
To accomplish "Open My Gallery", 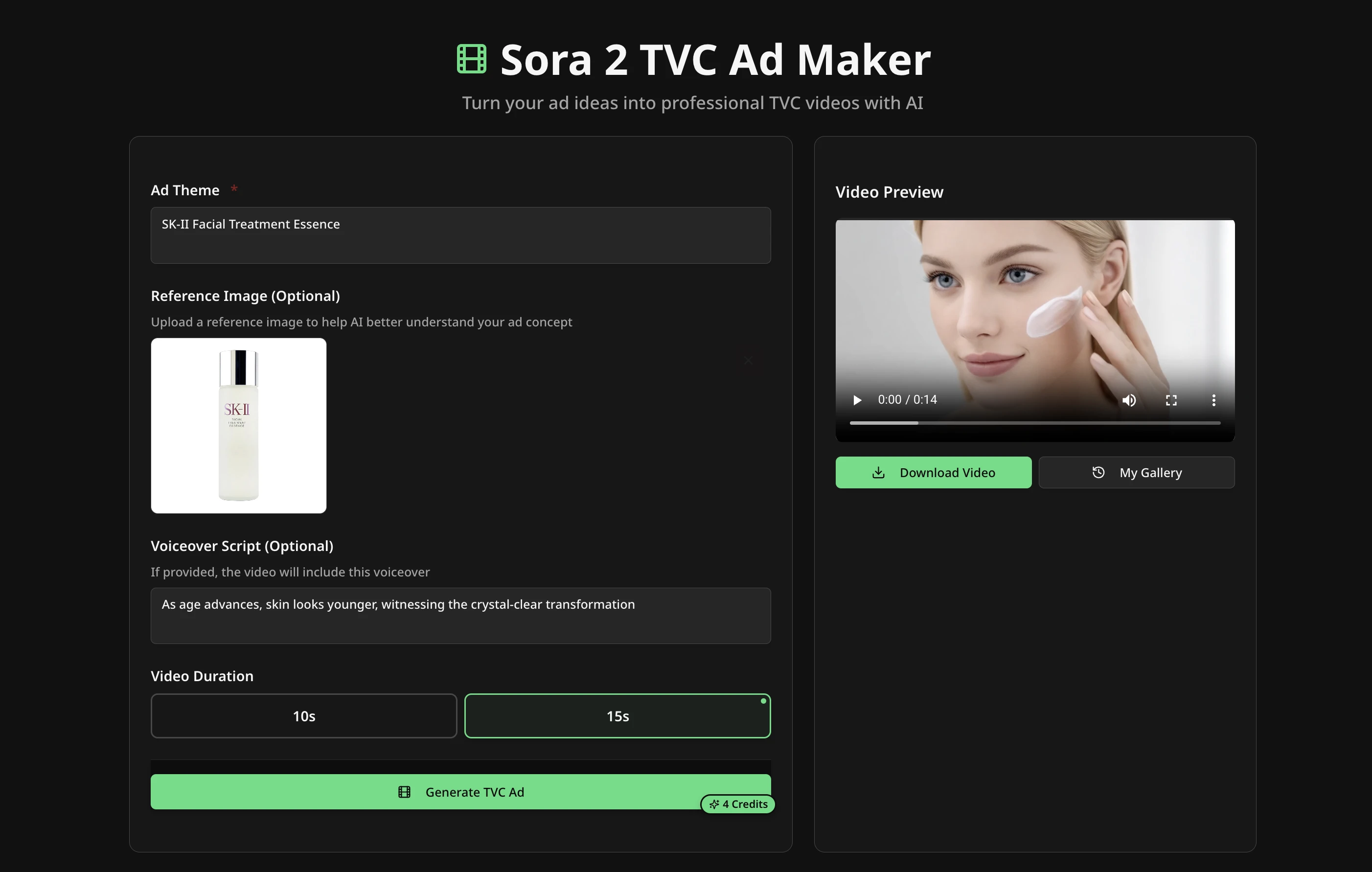I will point(1136,473).
